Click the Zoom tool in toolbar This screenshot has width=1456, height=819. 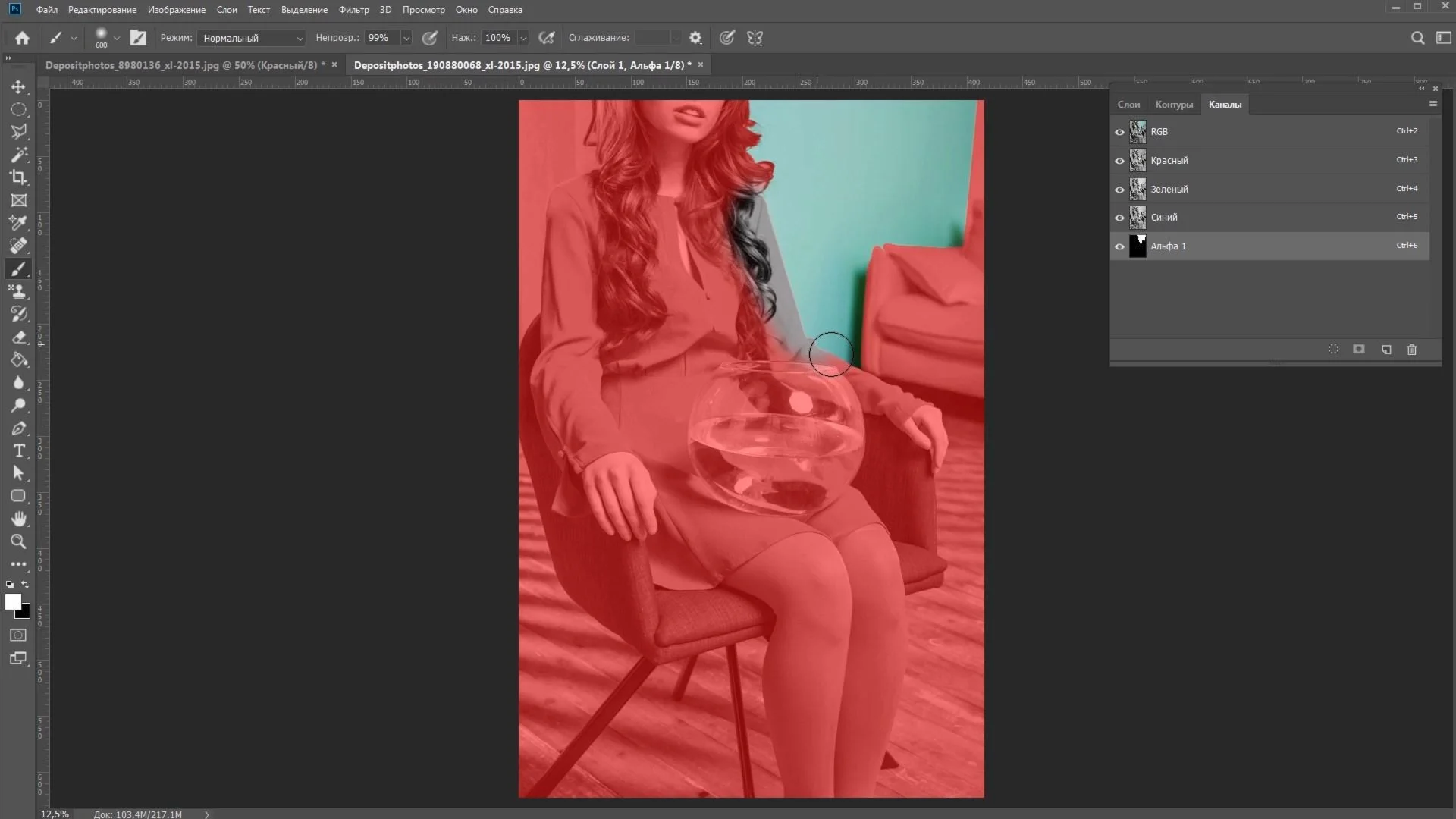(18, 541)
